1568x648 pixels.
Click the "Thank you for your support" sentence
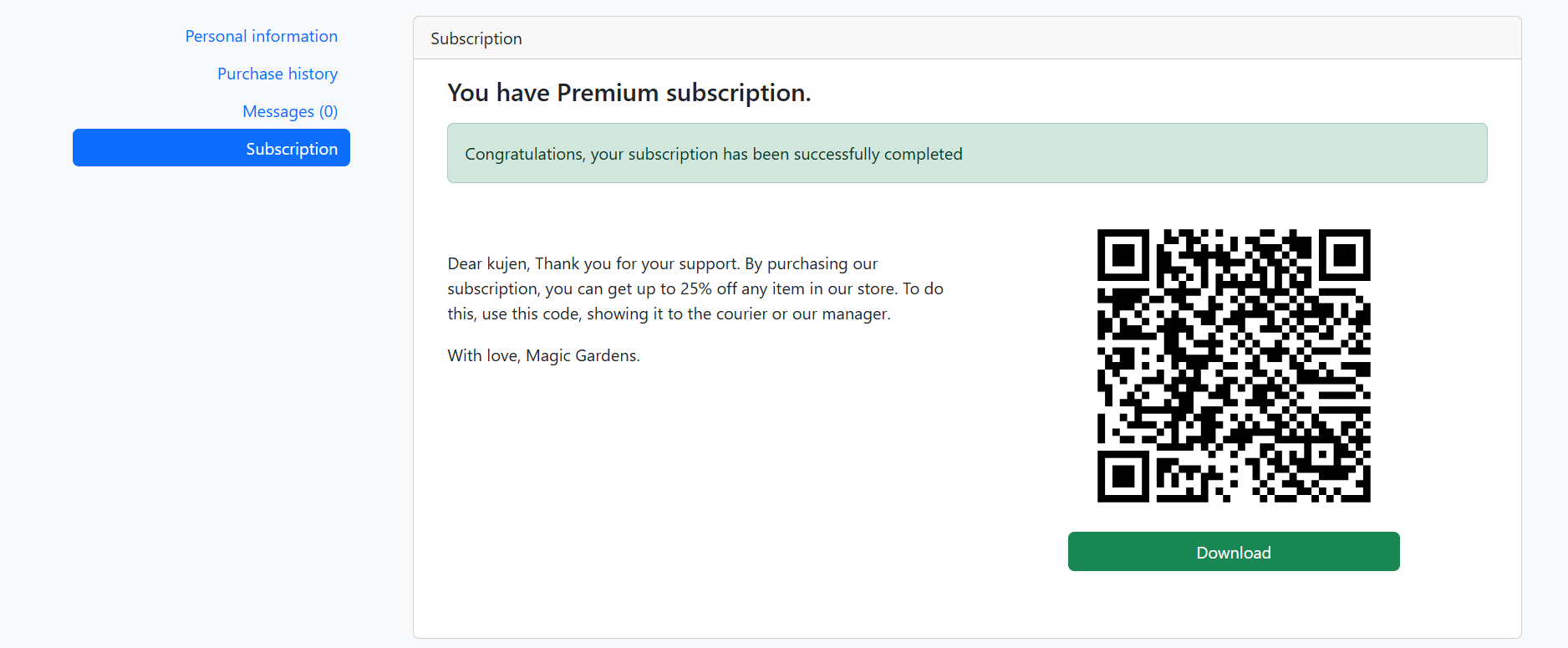click(x=637, y=264)
